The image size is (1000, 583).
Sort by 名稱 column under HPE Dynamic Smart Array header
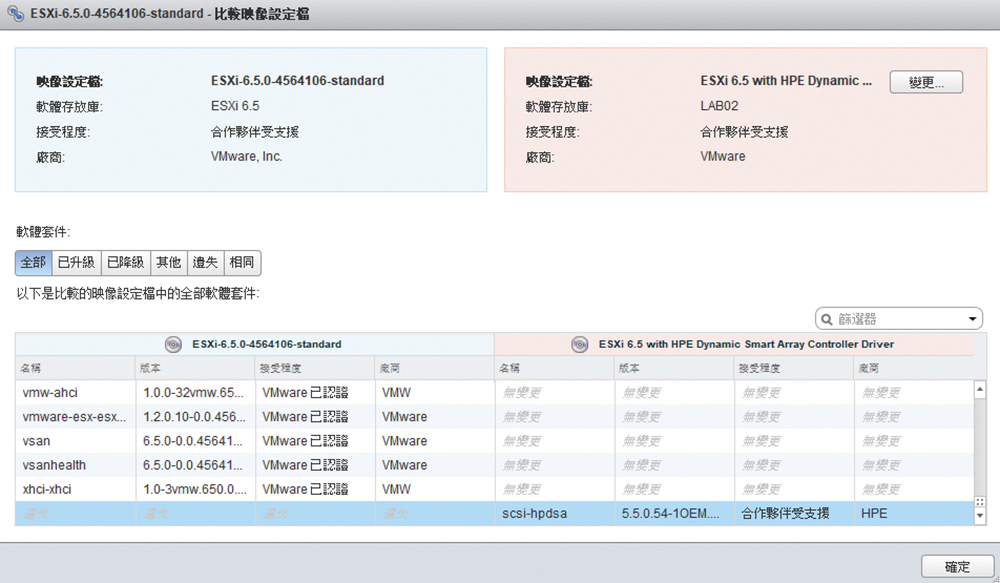click(555, 368)
